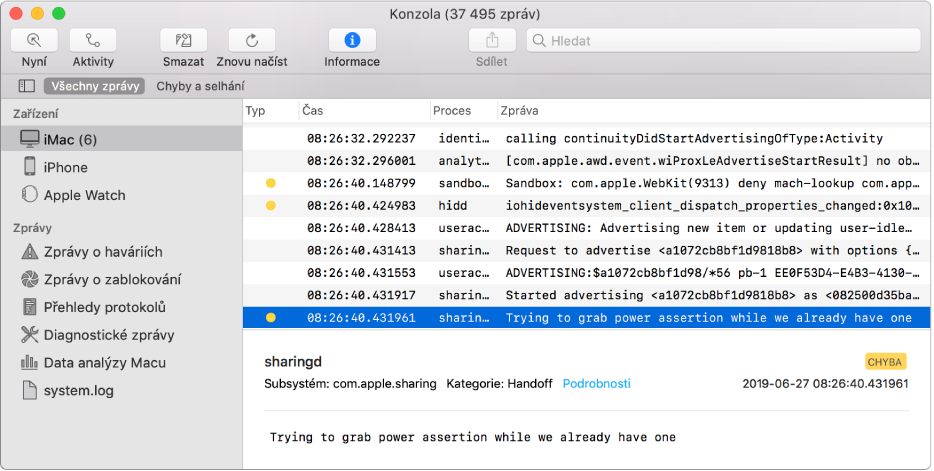This screenshot has width=934, height=471.
Task: Select the 'Advertising new item' row
Action: coord(587,228)
